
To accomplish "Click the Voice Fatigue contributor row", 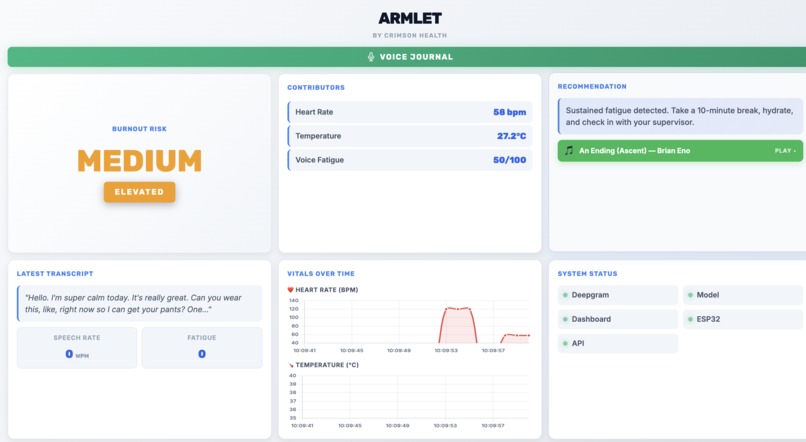I will tap(410, 160).
